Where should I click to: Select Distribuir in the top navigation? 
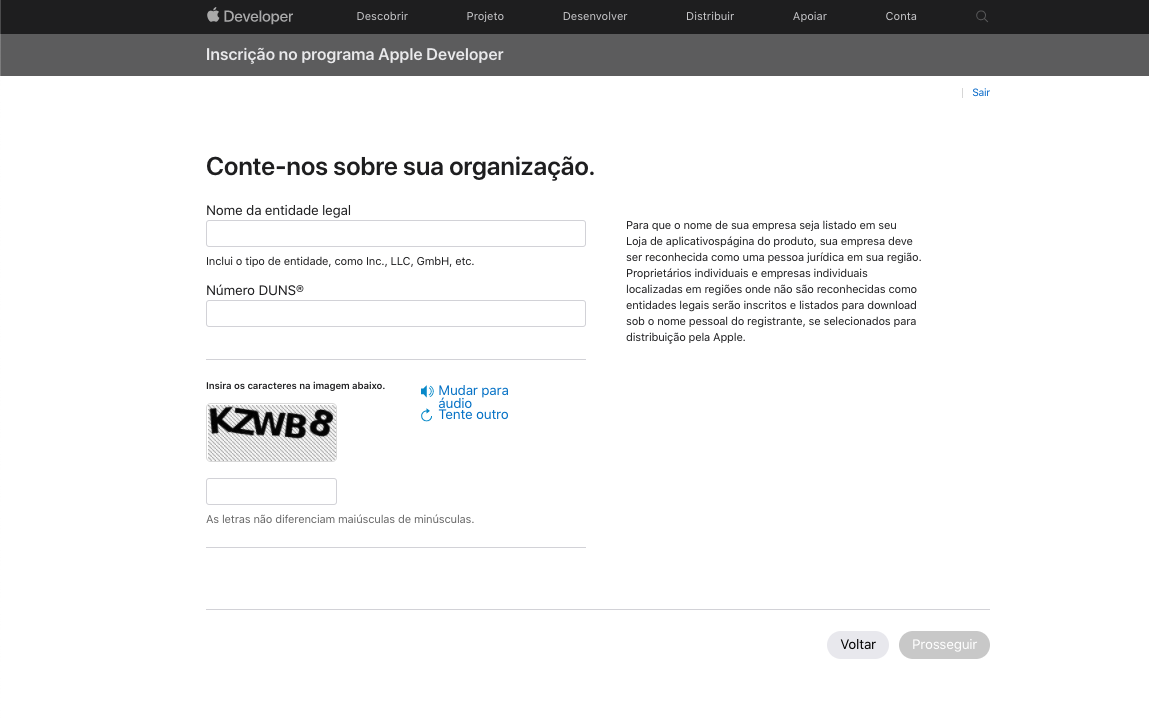pyautogui.click(x=709, y=16)
